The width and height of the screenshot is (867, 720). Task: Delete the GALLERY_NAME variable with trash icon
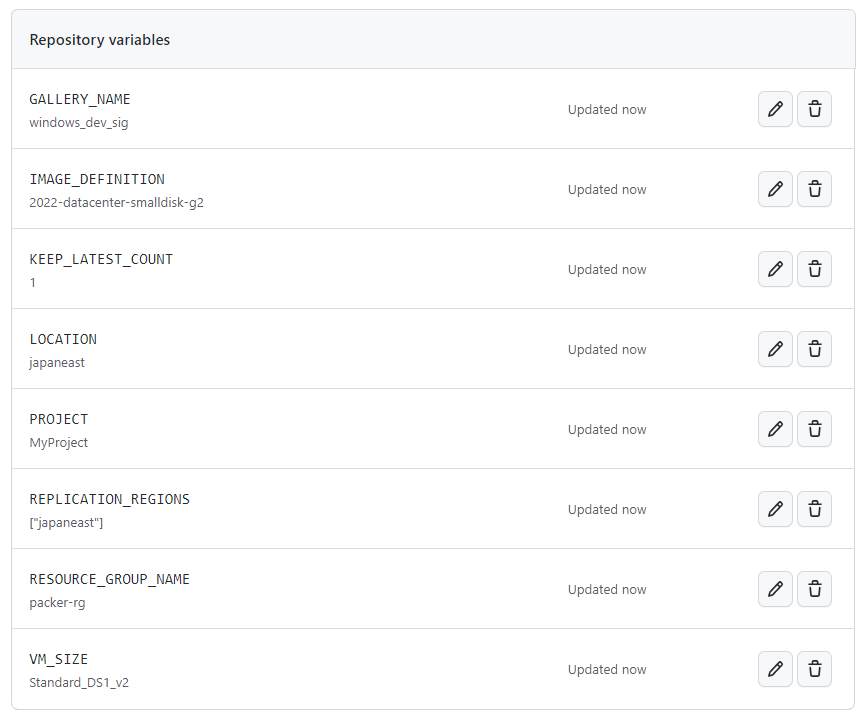click(x=814, y=109)
